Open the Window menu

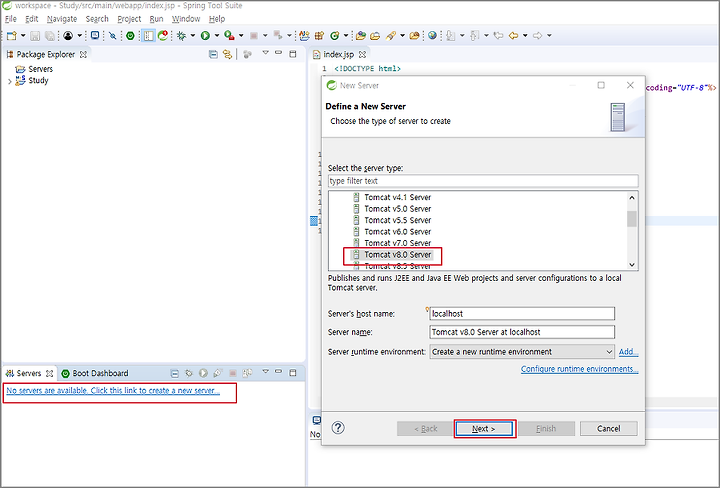pyautogui.click(x=186, y=19)
